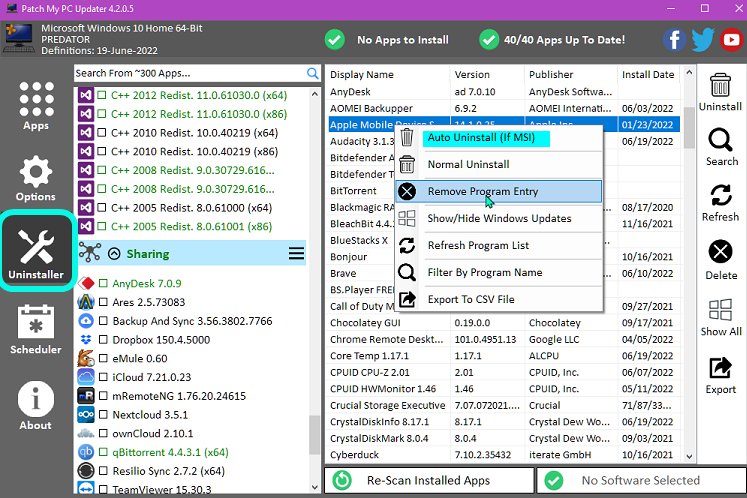
Task: Sort by Display Name column header
Action: pos(388,74)
